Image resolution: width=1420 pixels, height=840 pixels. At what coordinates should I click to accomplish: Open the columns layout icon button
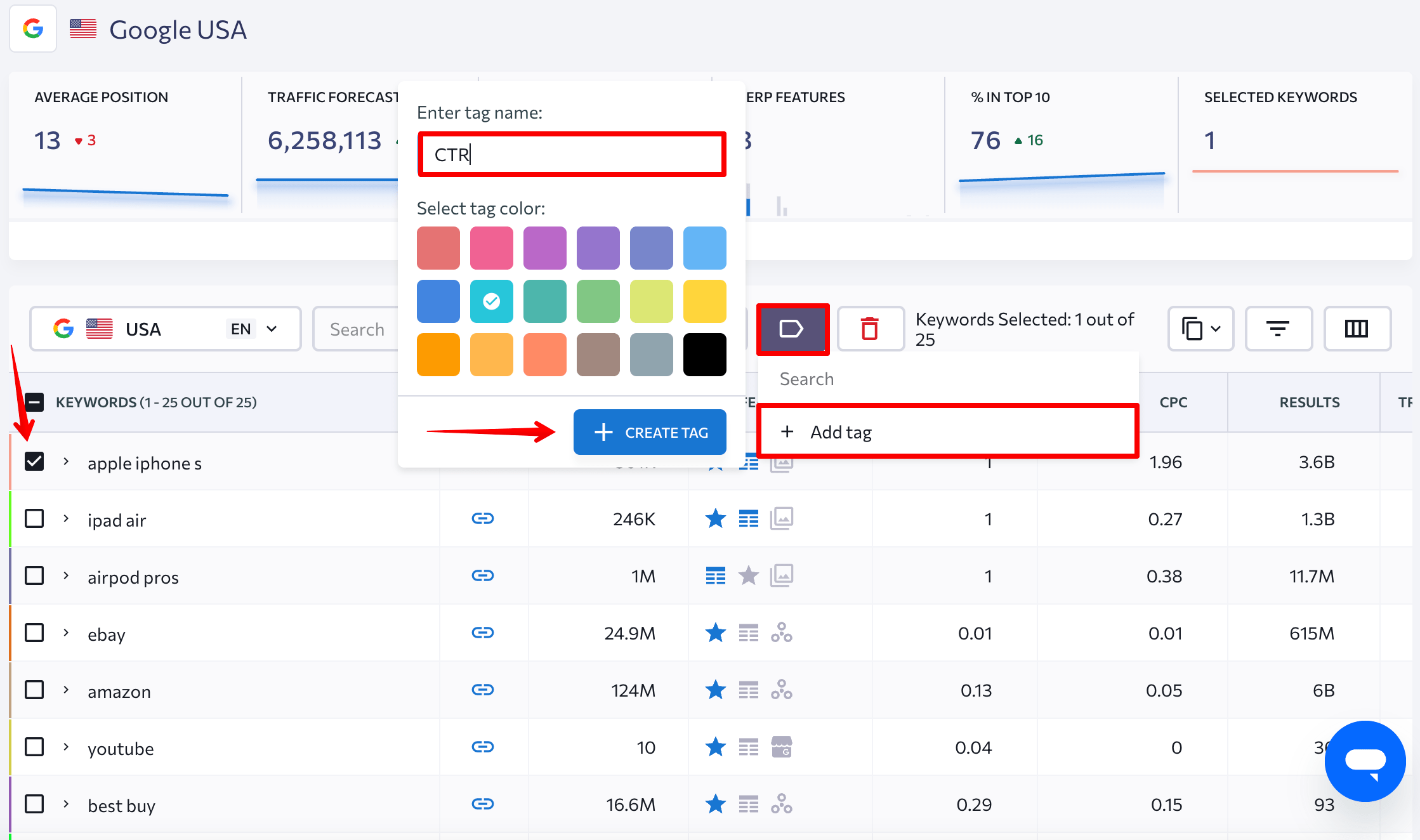(1357, 329)
